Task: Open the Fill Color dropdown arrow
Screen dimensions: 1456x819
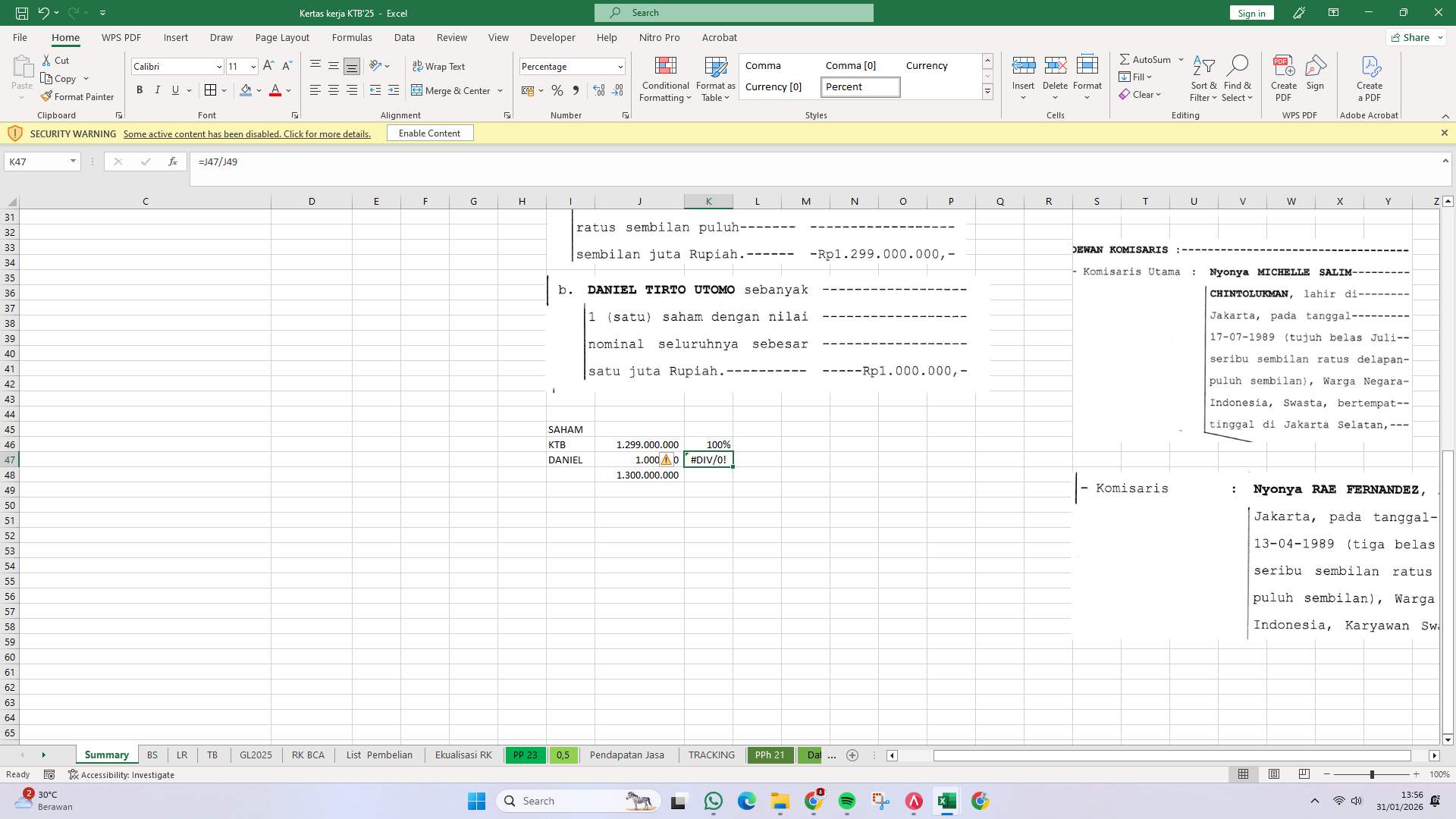Action: 259,90
